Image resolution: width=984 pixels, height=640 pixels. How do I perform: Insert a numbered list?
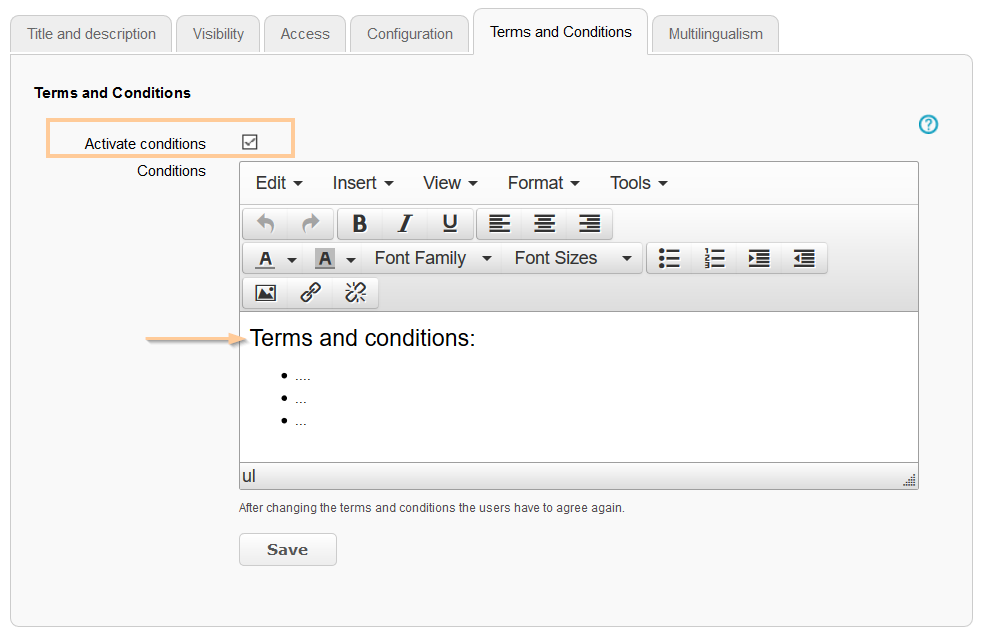click(x=714, y=258)
